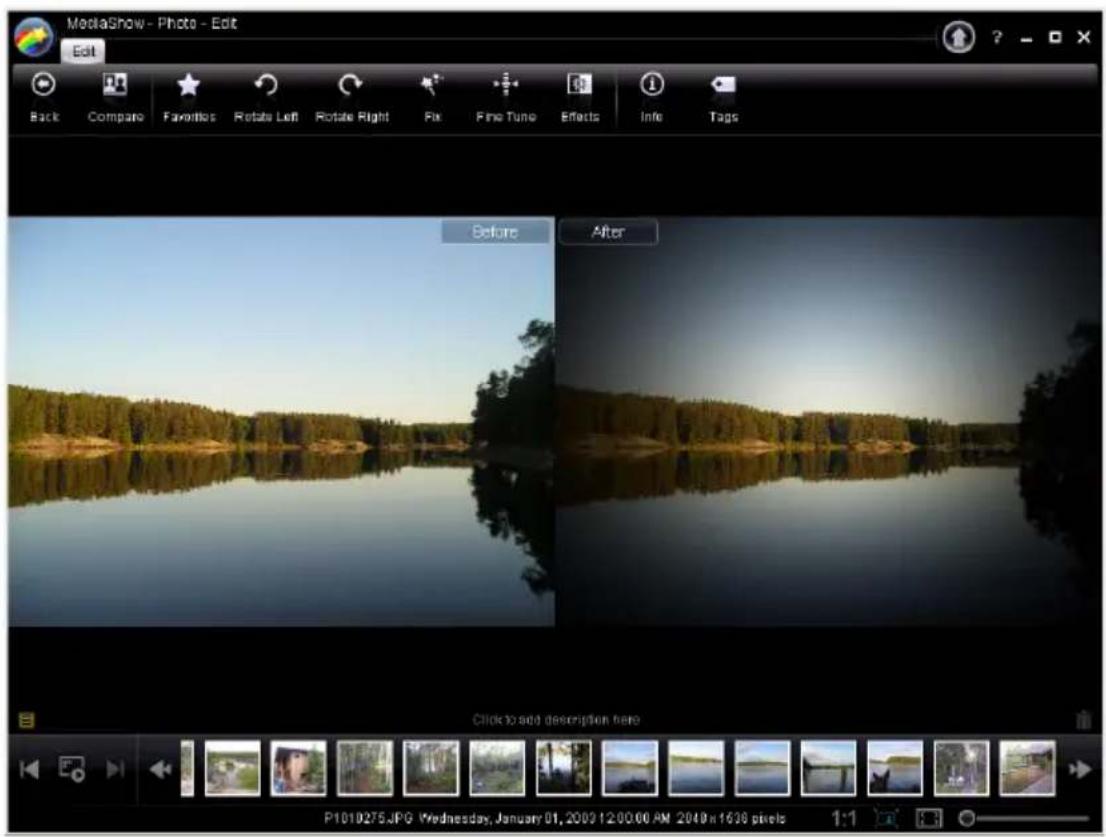Adjust the zoom slider handle
This screenshot has height=837, width=1106.
point(967,819)
